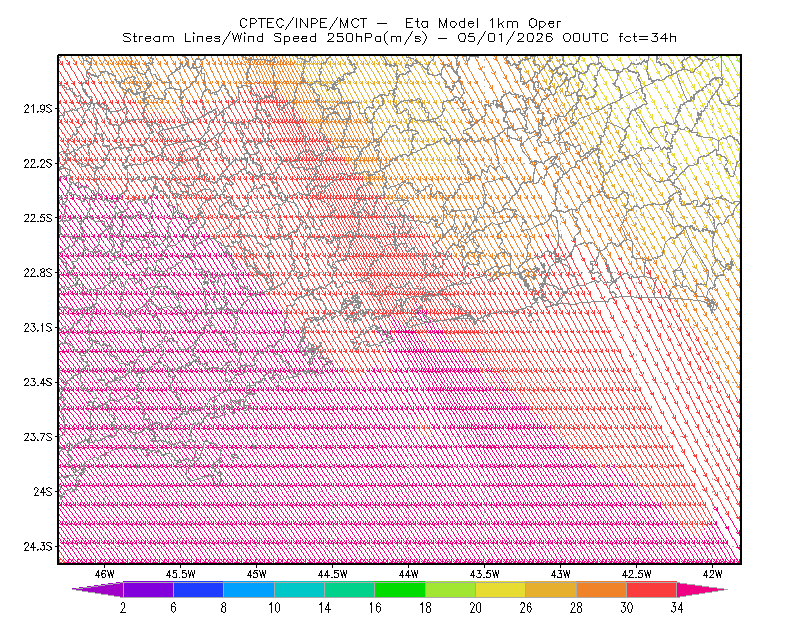
Task: Select the gold swatch between 26 and 28
Action: click(x=551, y=589)
